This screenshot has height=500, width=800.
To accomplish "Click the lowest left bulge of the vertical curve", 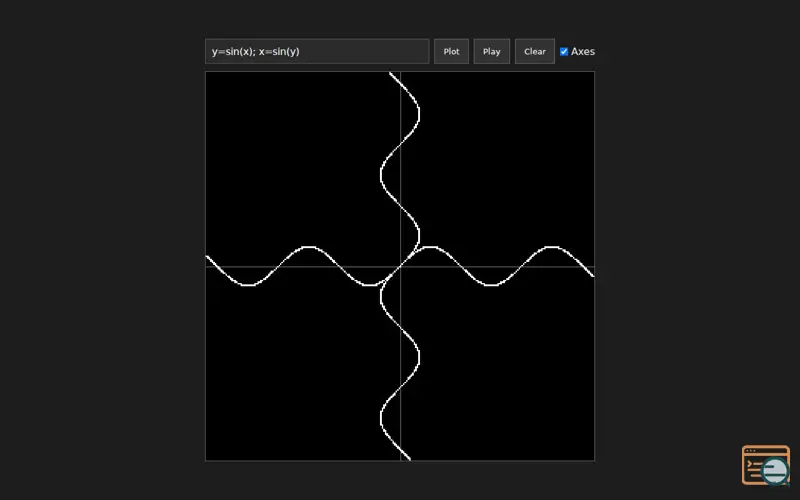I will coord(381,418).
